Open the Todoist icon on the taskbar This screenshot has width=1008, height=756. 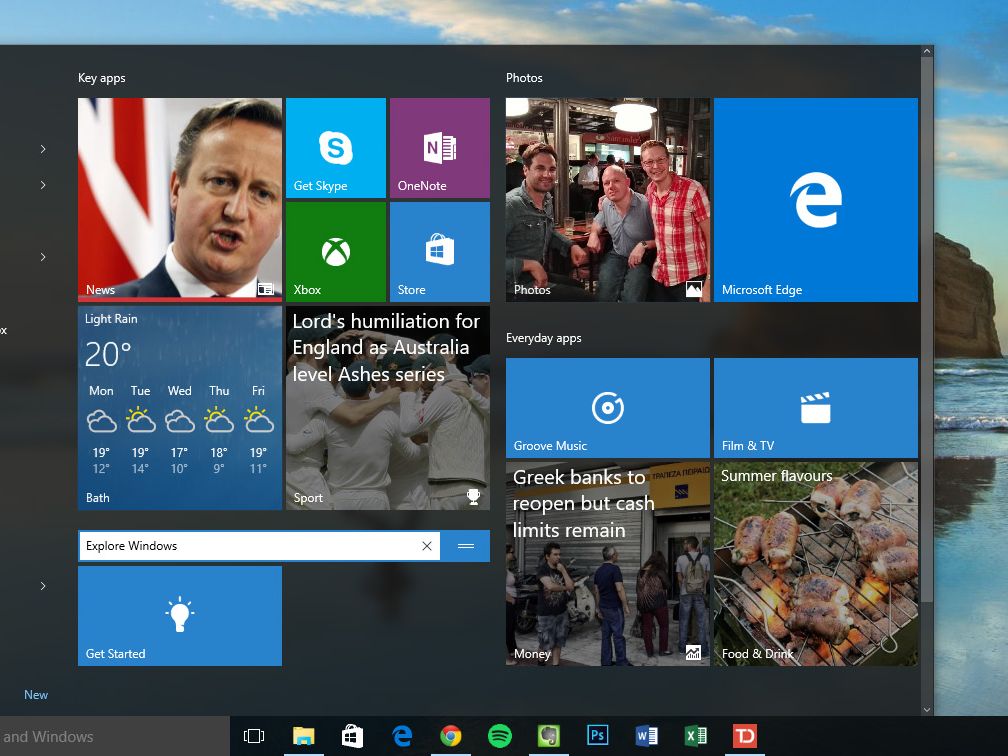[x=745, y=735]
